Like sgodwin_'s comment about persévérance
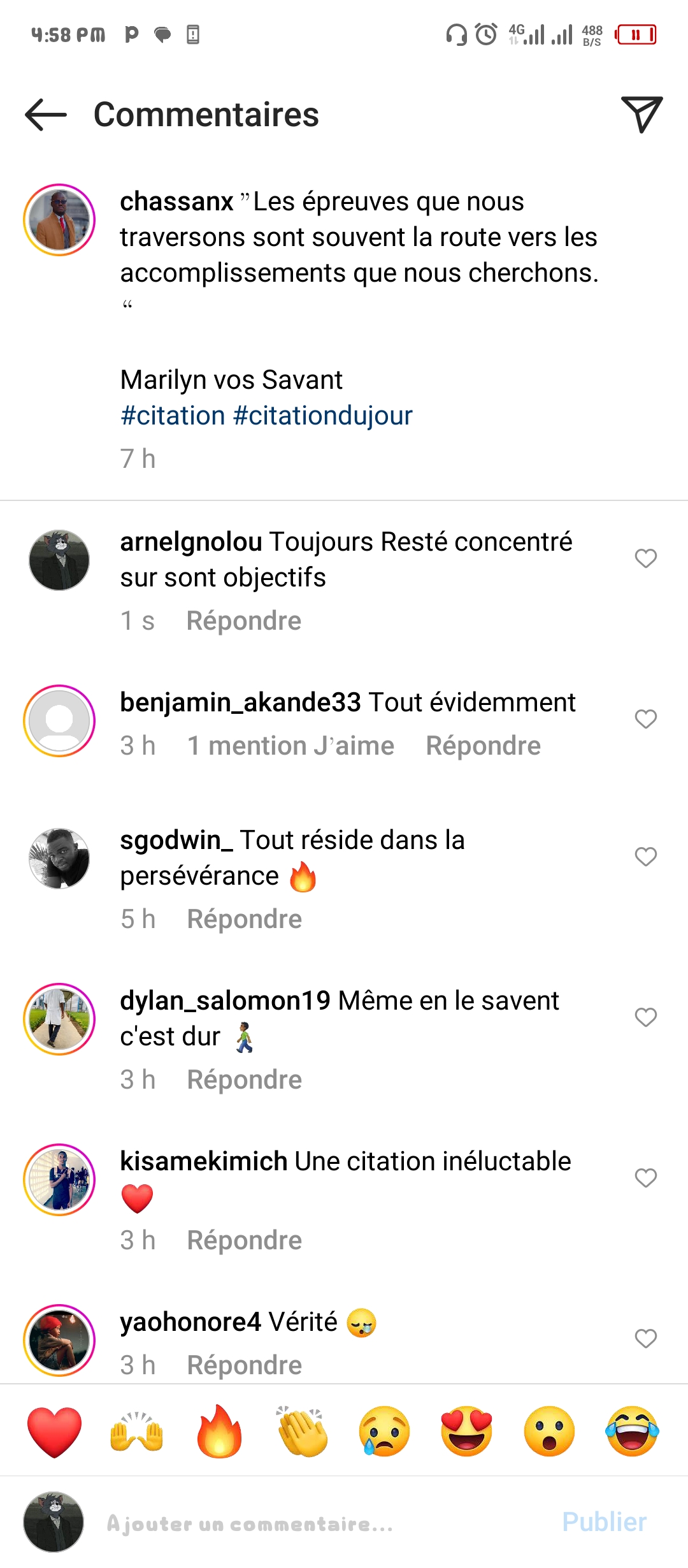The width and height of the screenshot is (688, 1568). coord(645,857)
